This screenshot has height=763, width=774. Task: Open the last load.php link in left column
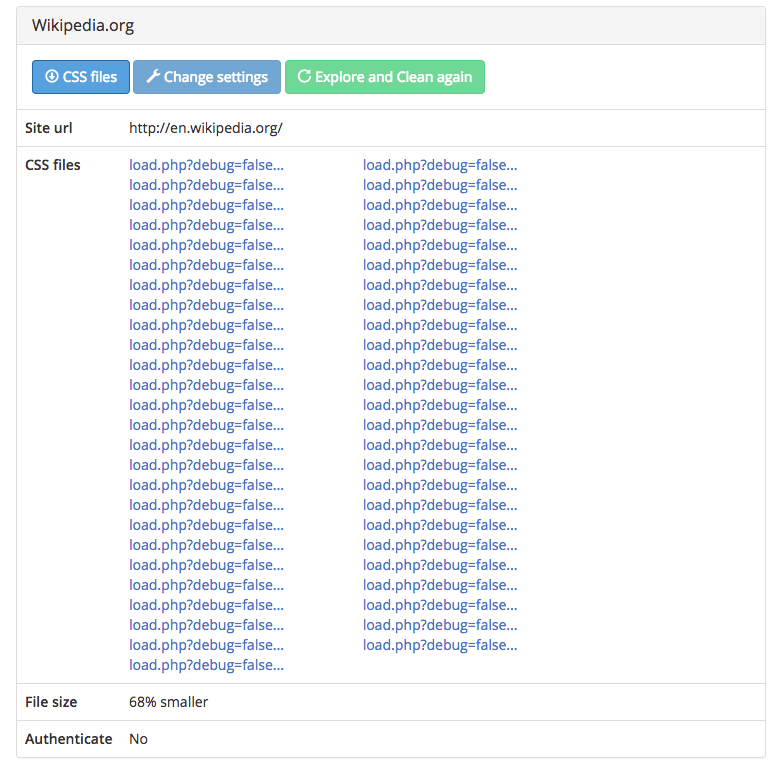tap(206, 665)
